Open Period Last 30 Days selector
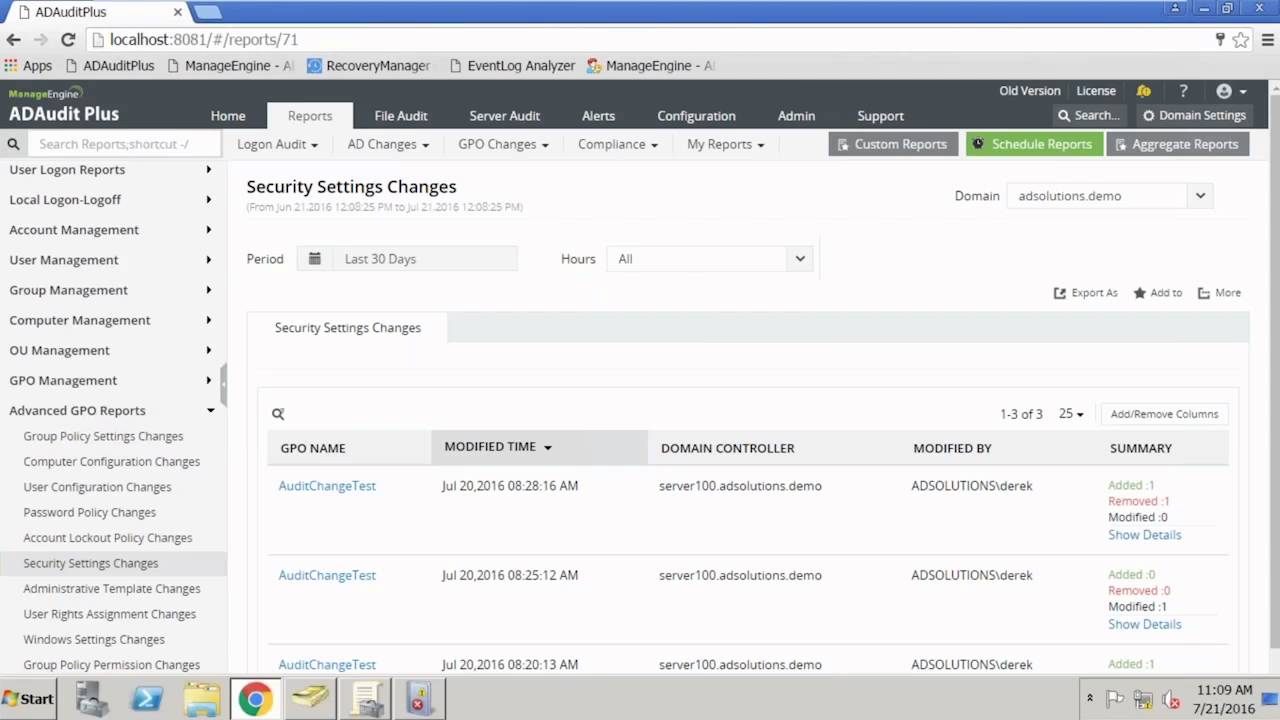The height and width of the screenshot is (720, 1280). point(407,259)
